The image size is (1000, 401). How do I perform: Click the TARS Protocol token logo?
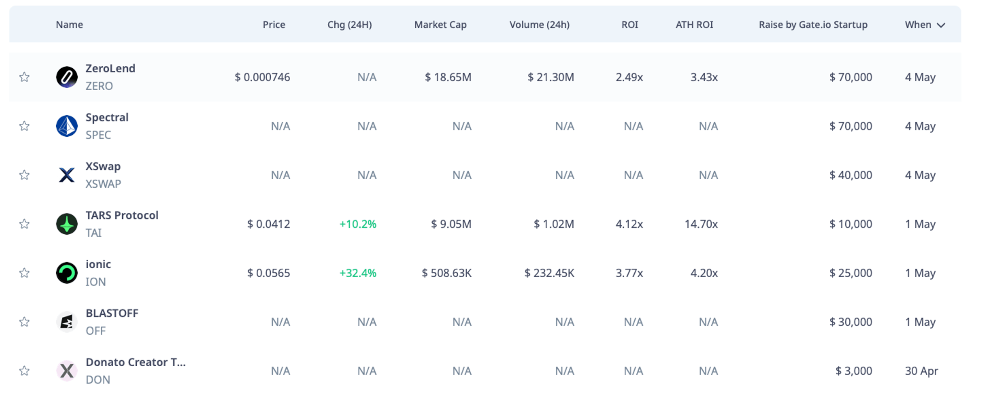pos(67,224)
